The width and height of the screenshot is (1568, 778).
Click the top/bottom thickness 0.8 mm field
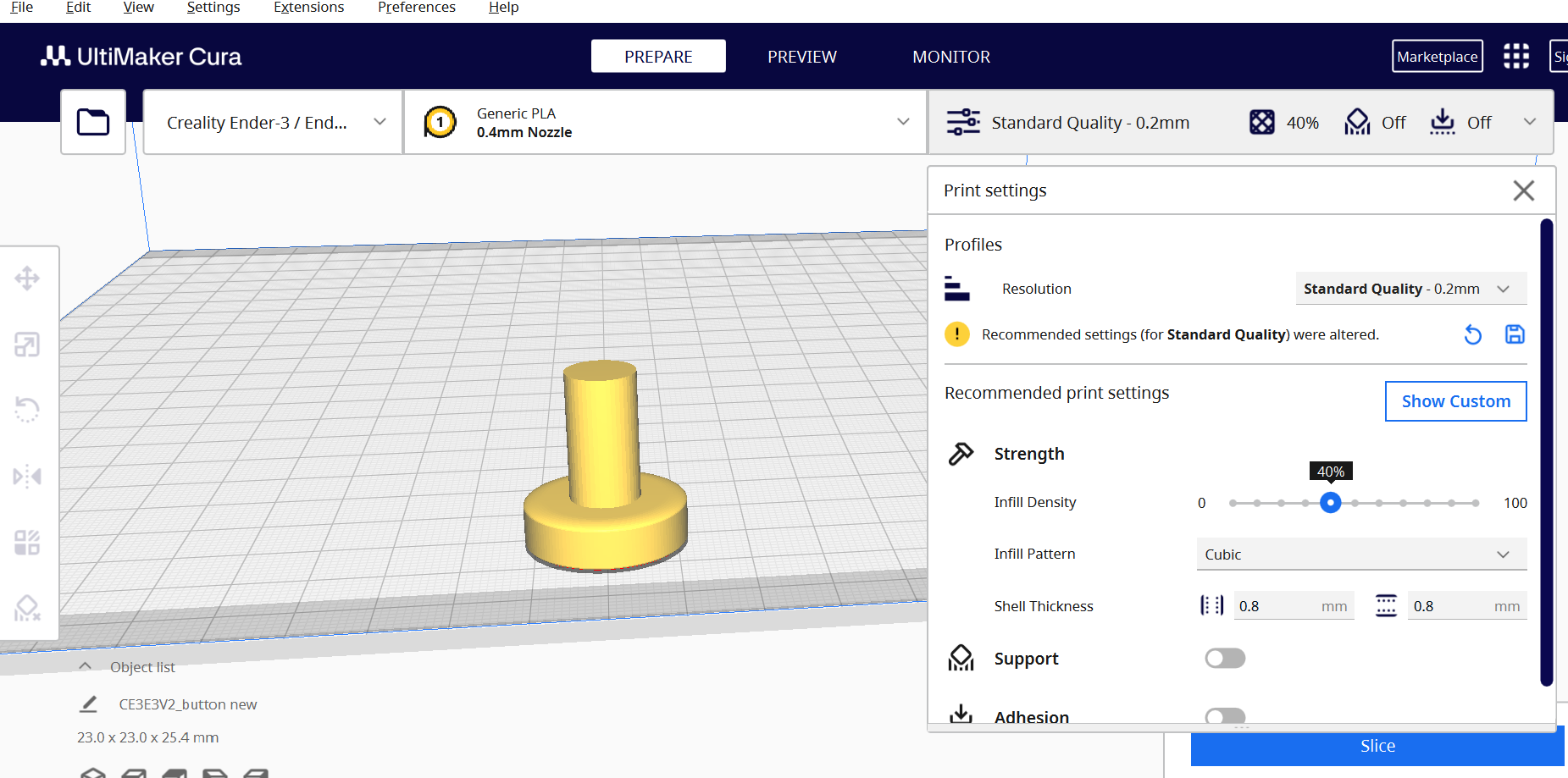pos(1467,605)
